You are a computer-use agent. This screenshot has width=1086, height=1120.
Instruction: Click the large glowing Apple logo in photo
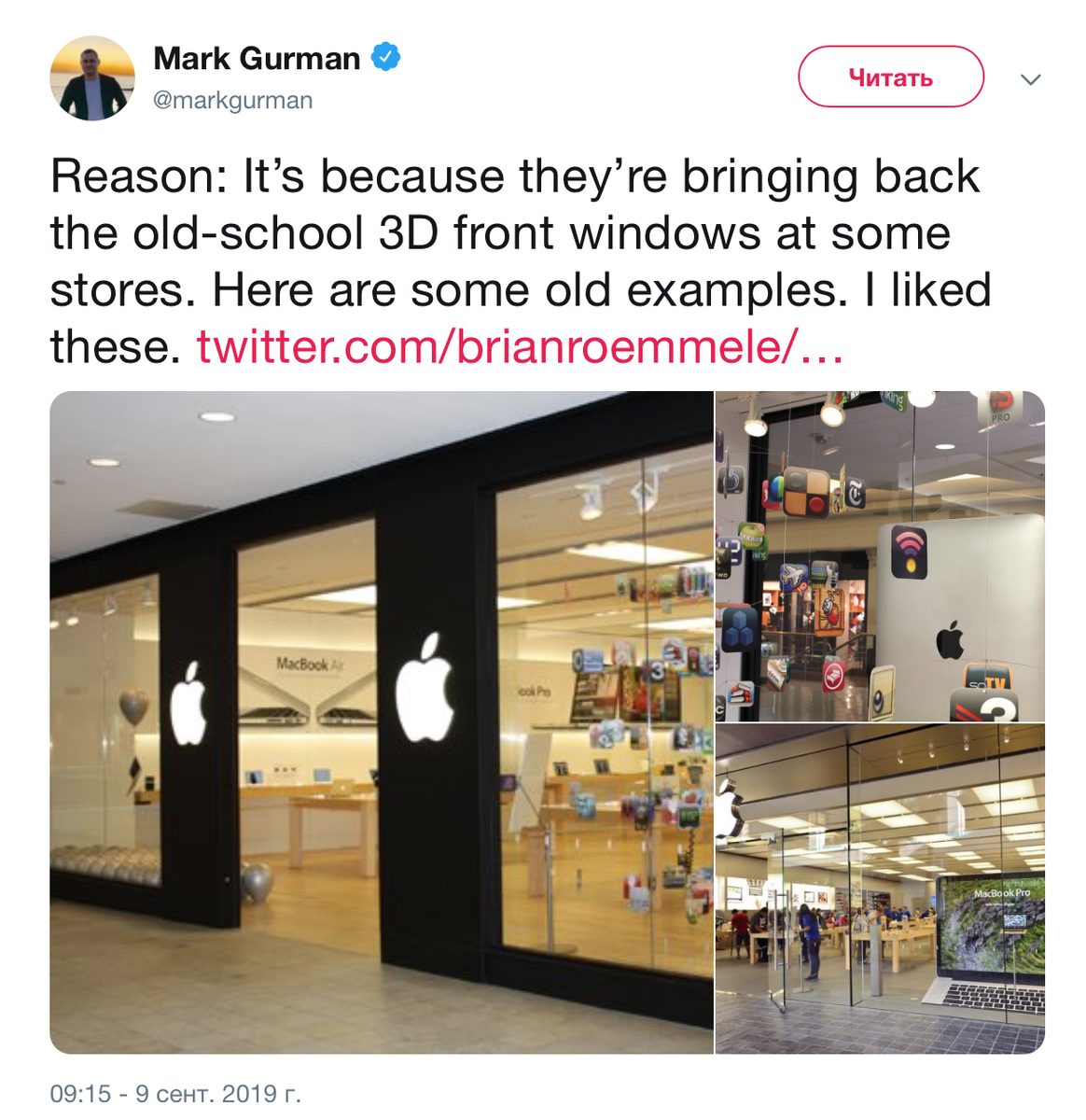[425, 688]
